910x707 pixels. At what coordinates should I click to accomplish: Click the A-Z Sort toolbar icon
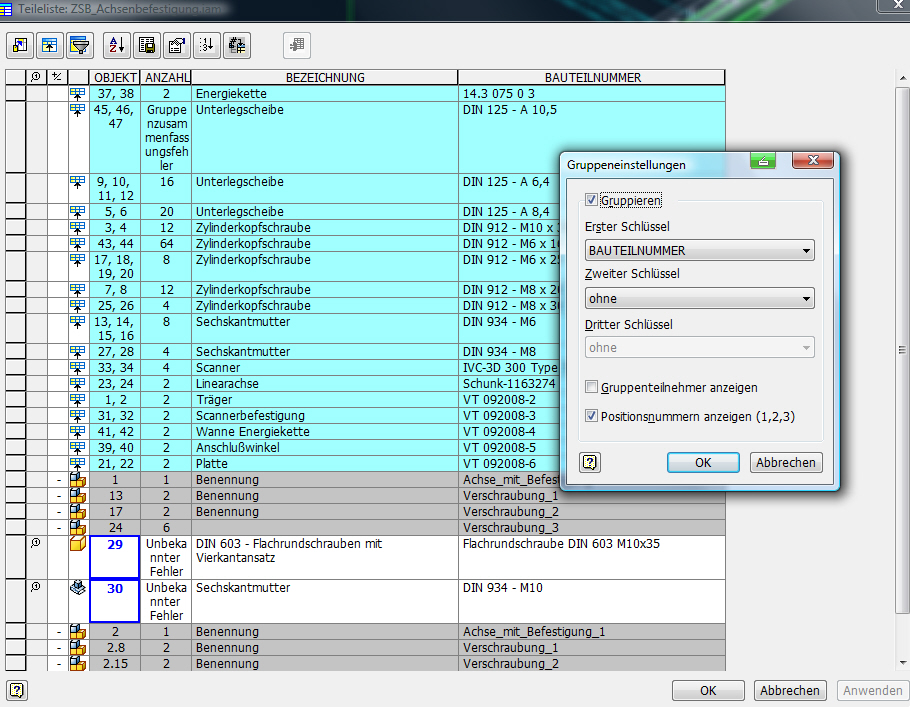pos(117,45)
